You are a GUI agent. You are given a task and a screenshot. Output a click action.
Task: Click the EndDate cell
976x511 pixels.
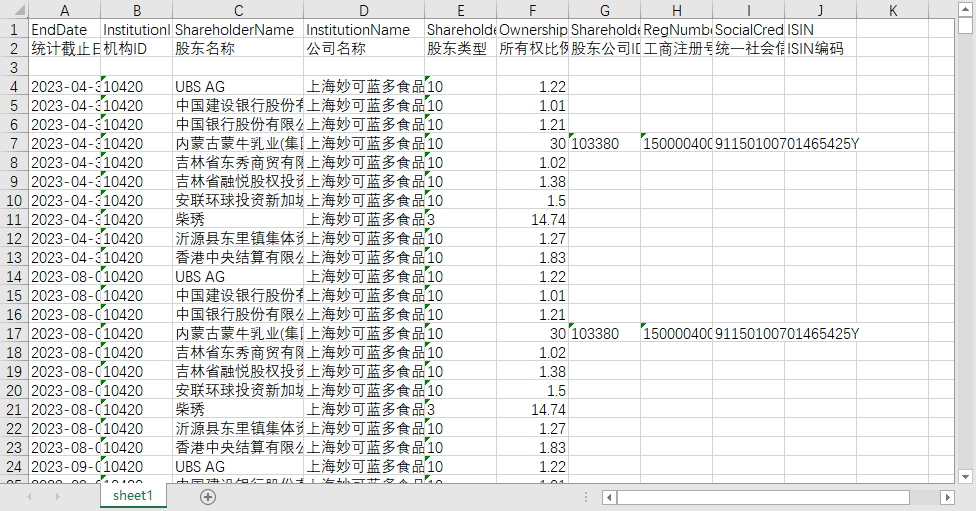coord(64,29)
